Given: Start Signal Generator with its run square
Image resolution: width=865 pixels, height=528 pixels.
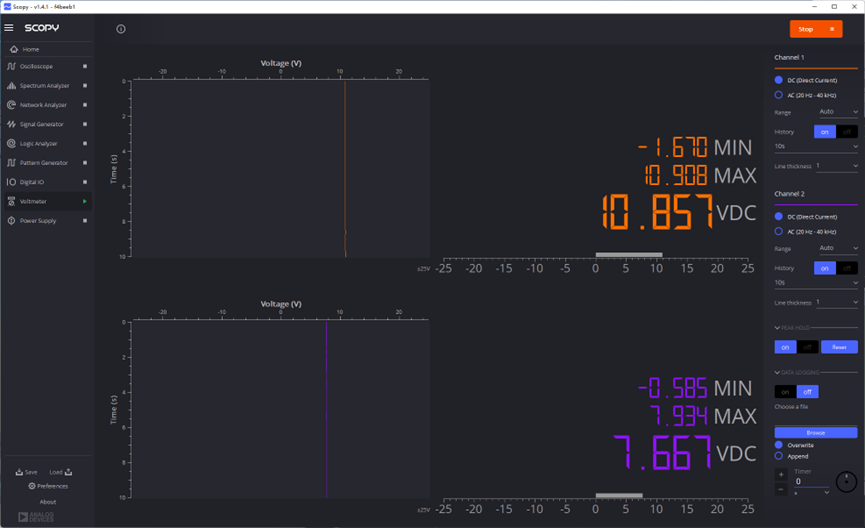Looking at the screenshot, I should pyautogui.click(x=85, y=124).
